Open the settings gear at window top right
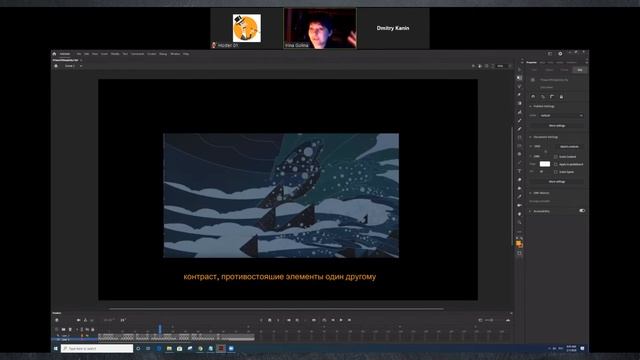The height and width of the screenshot is (360, 640). pos(560,53)
